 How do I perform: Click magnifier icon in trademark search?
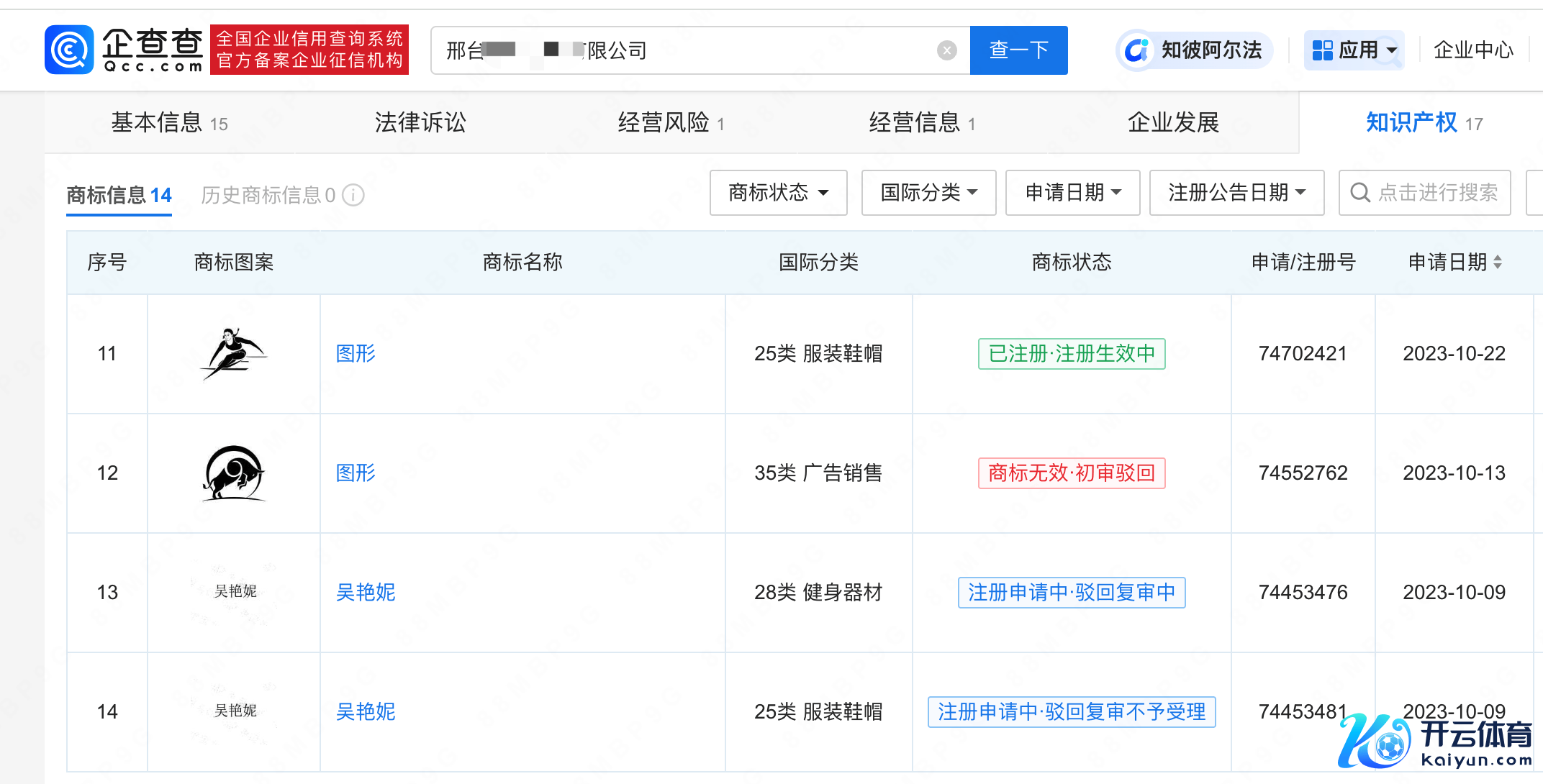1359,193
